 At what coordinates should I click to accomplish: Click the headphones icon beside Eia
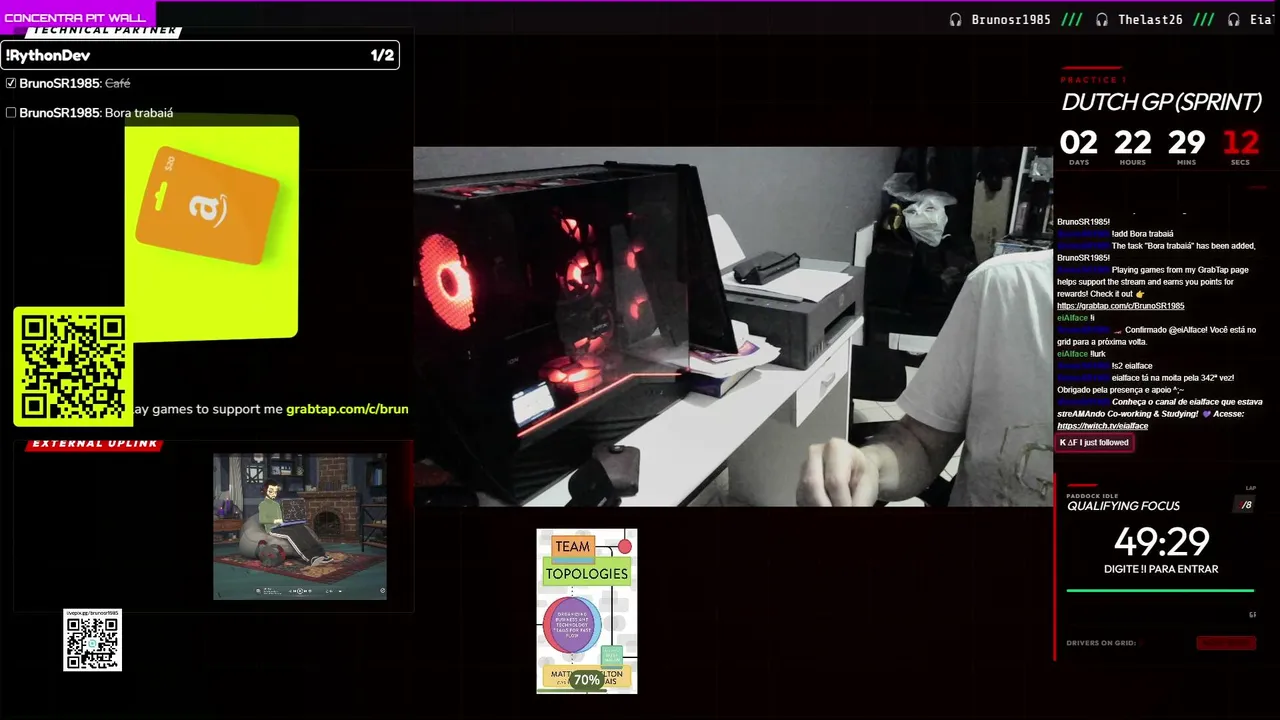click(1234, 20)
